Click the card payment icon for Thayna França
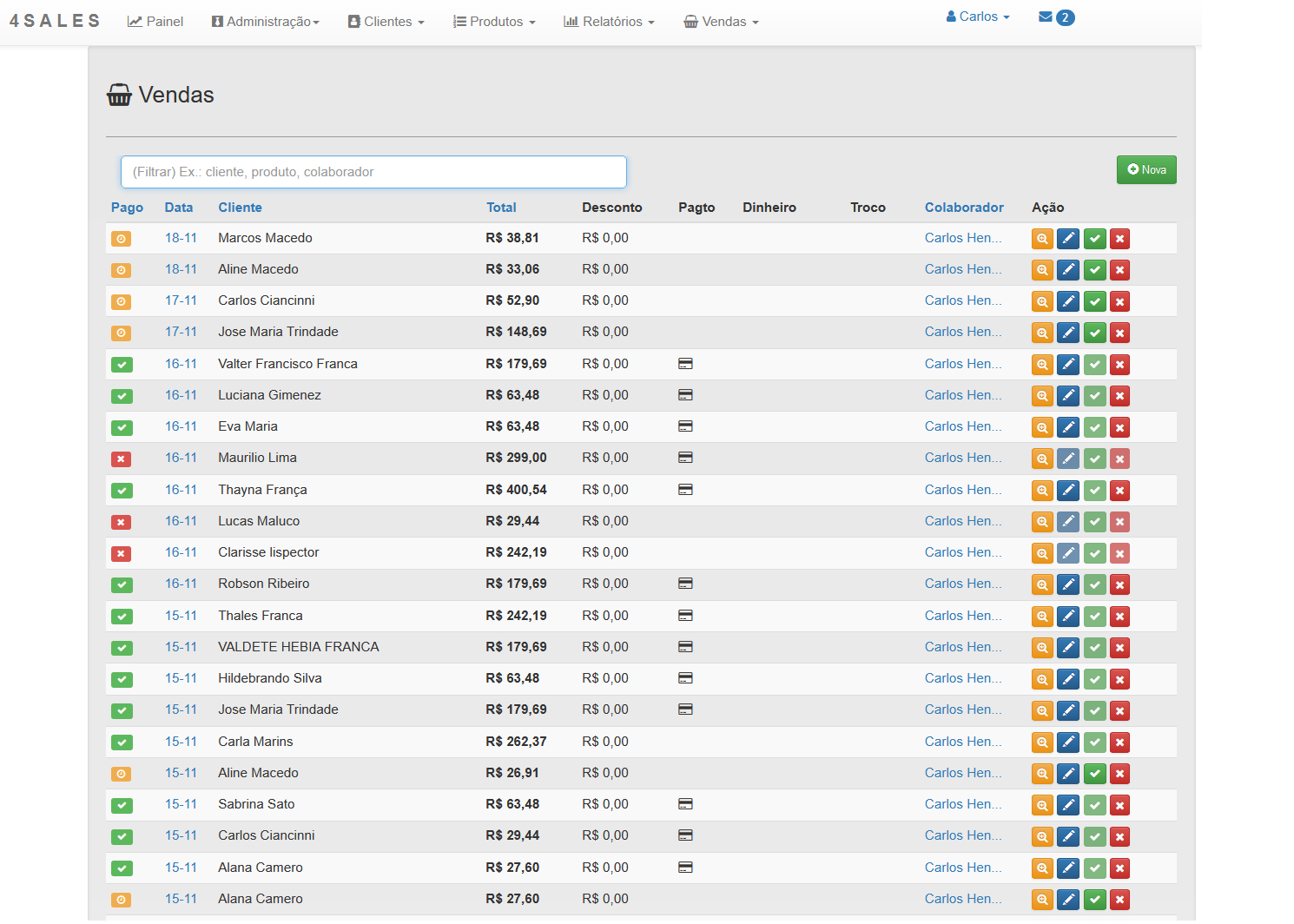The image size is (1294, 924). [685, 490]
